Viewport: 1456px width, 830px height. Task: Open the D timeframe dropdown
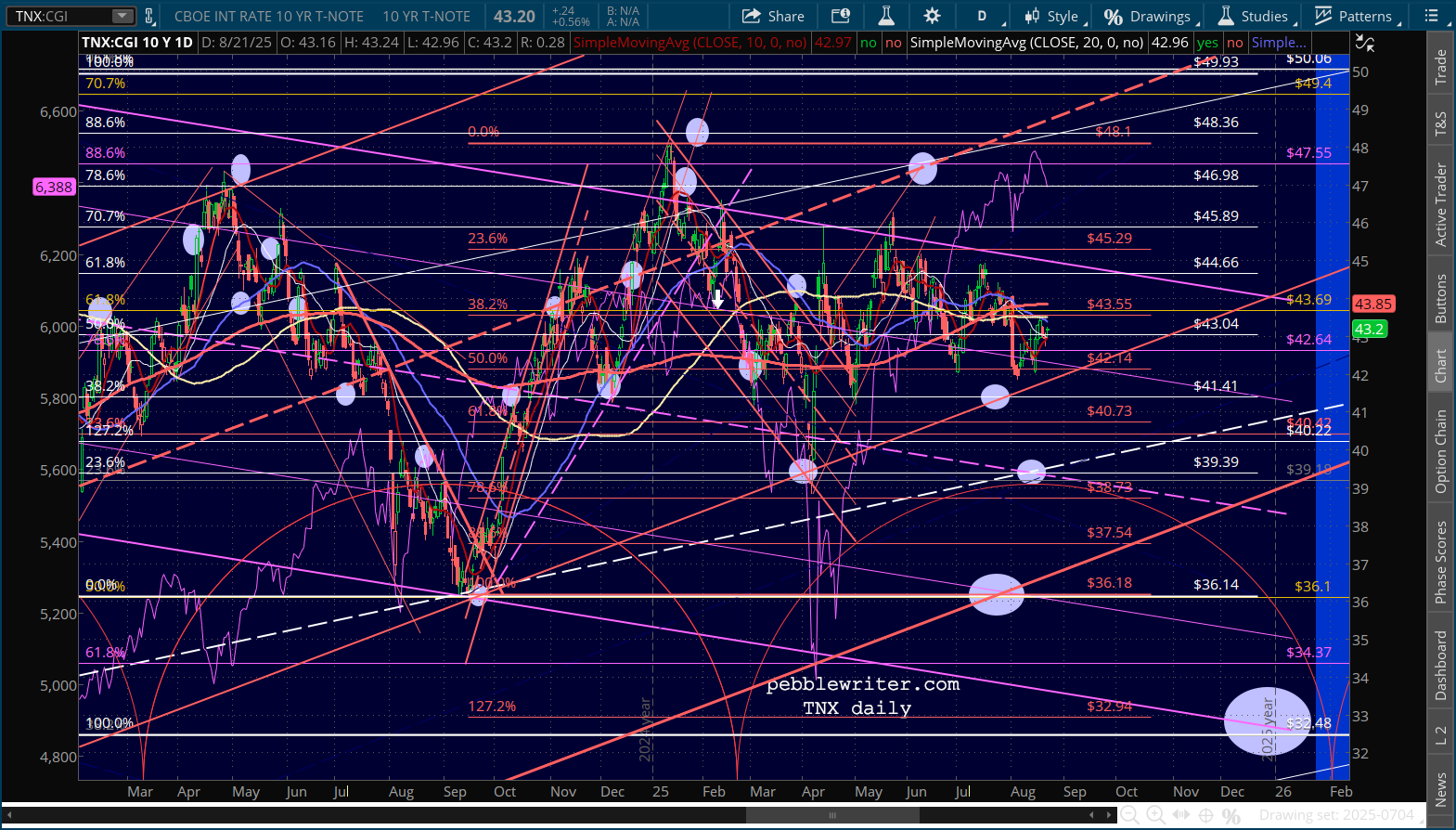coord(986,16)
